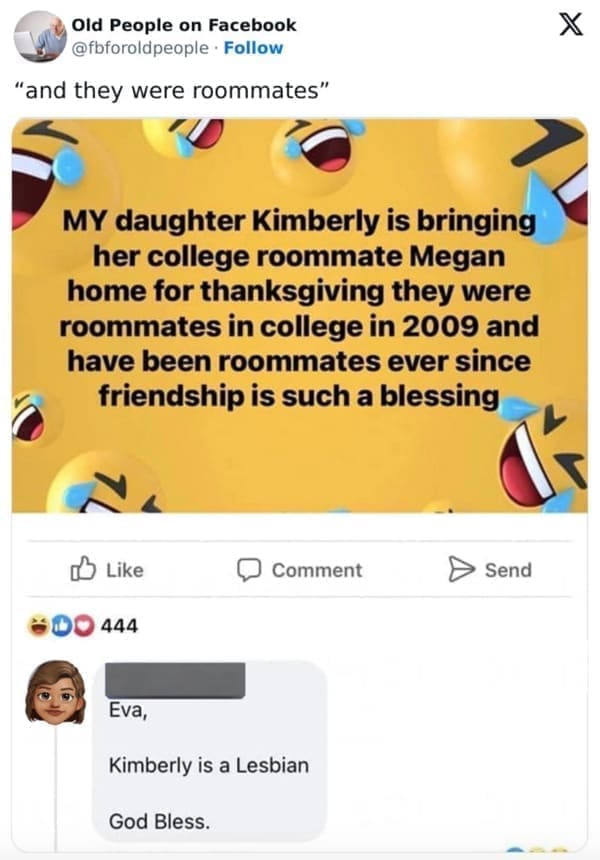Click the blue like reaction icon

(x=62, y=627)
